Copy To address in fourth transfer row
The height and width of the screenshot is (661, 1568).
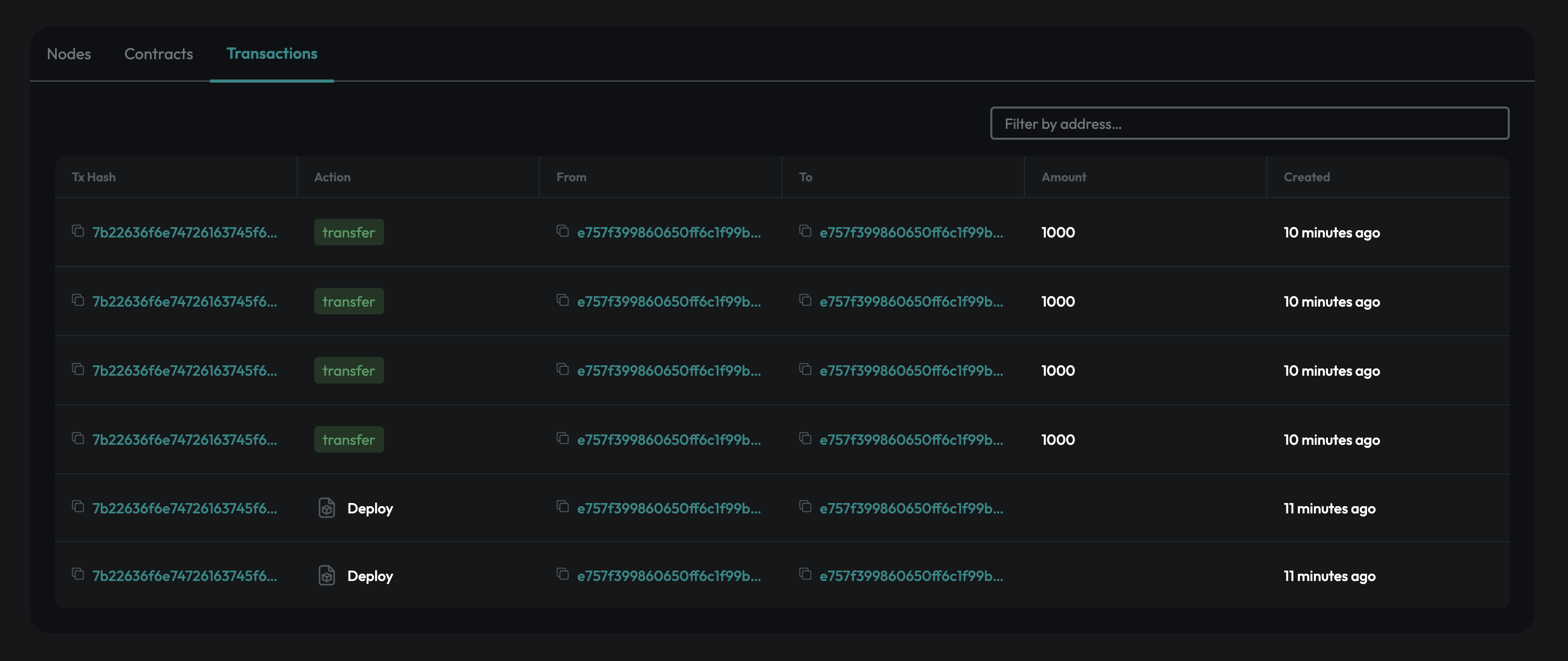805,438
